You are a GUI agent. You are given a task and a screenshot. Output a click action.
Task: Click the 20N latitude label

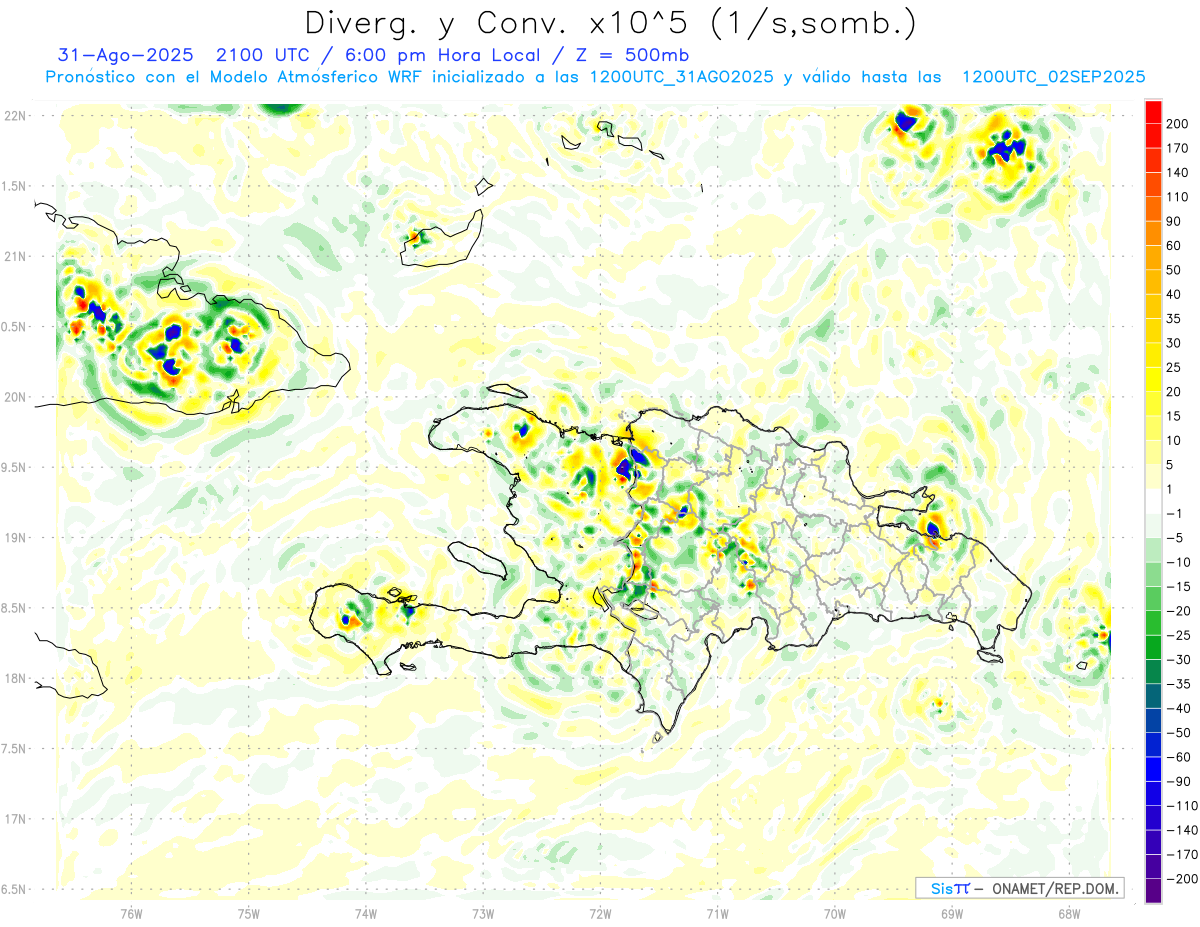click(x=15, y=397)
